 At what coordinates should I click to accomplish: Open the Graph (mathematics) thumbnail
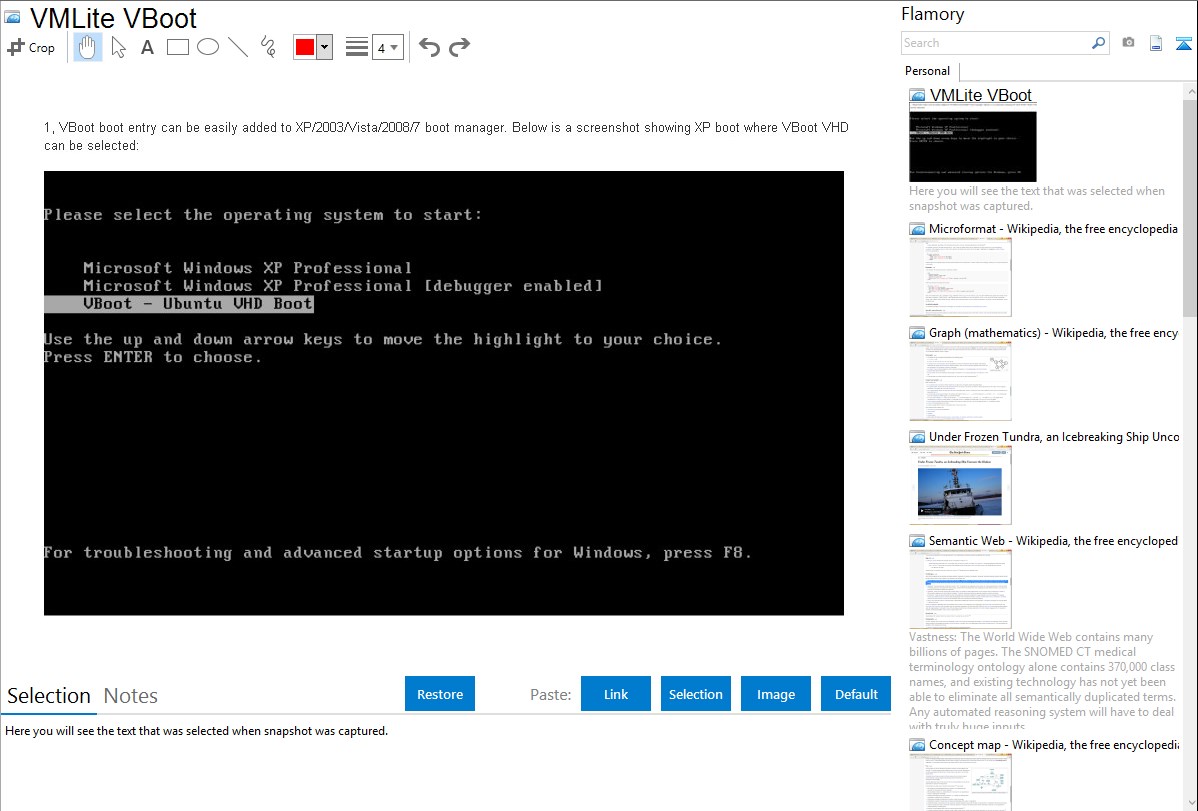pos(960,381)
